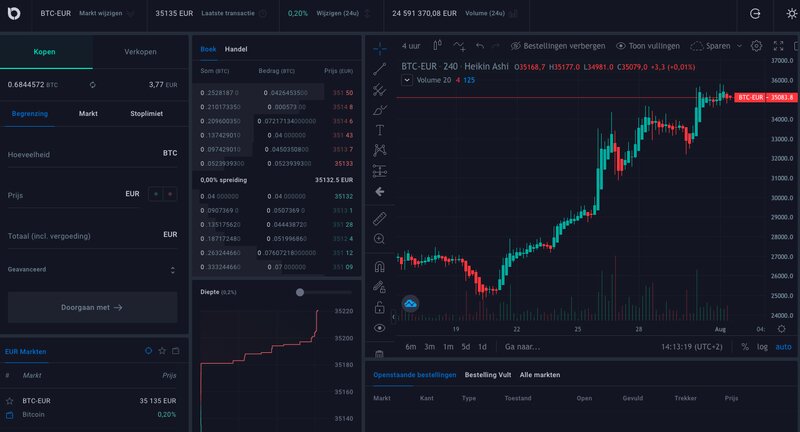Viewport: 800px width, 432px height.
Task: Open the Sparen dropdown
Action: (716, 46)
